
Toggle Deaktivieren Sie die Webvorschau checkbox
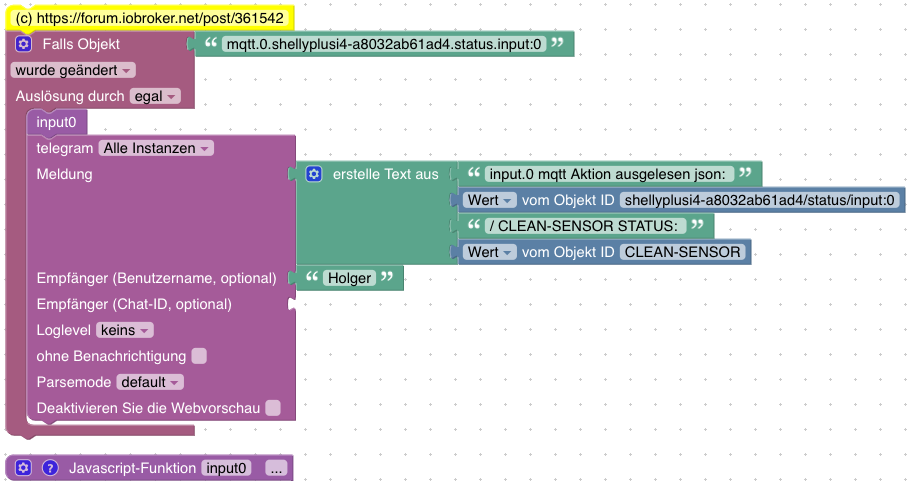[x=273, y=408]
